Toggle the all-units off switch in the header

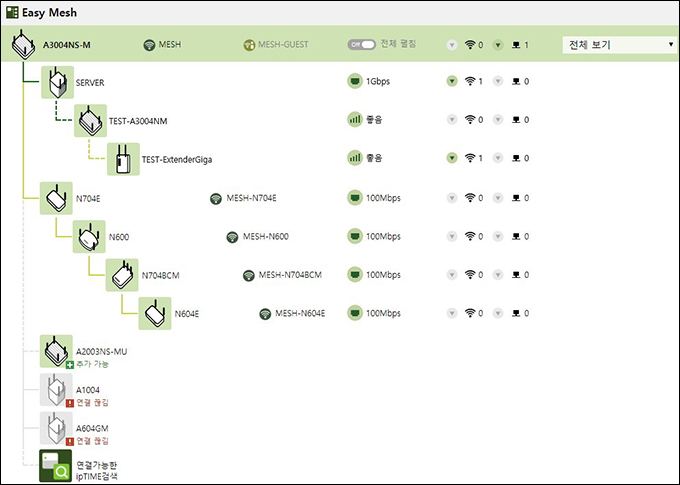(361, 45)
